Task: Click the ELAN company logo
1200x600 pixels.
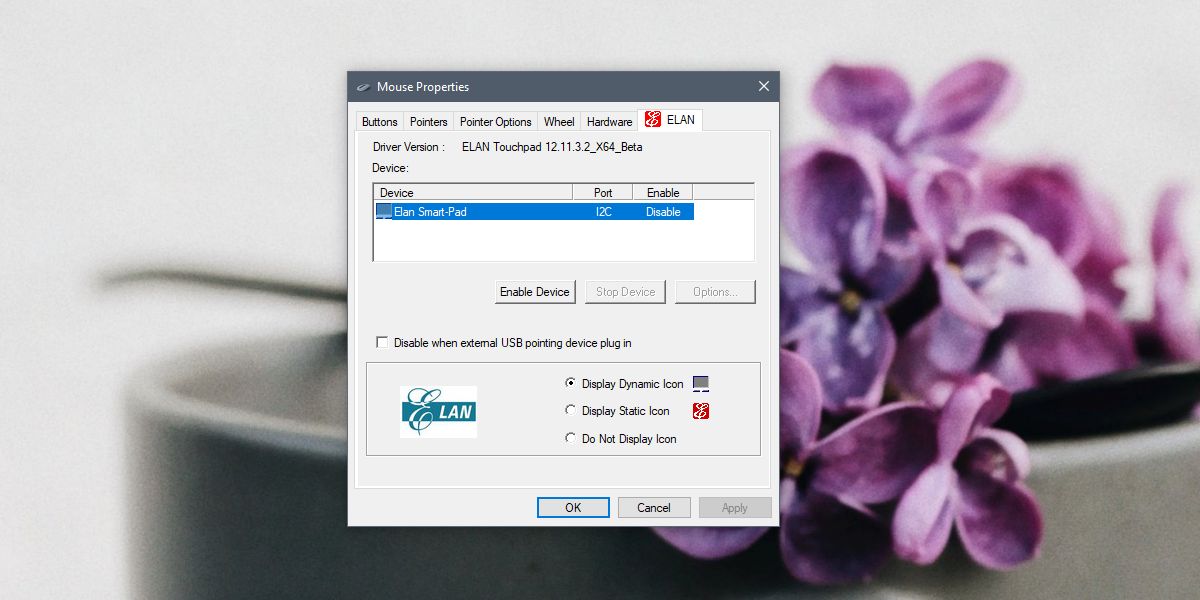Action: (x=438, y=411)
